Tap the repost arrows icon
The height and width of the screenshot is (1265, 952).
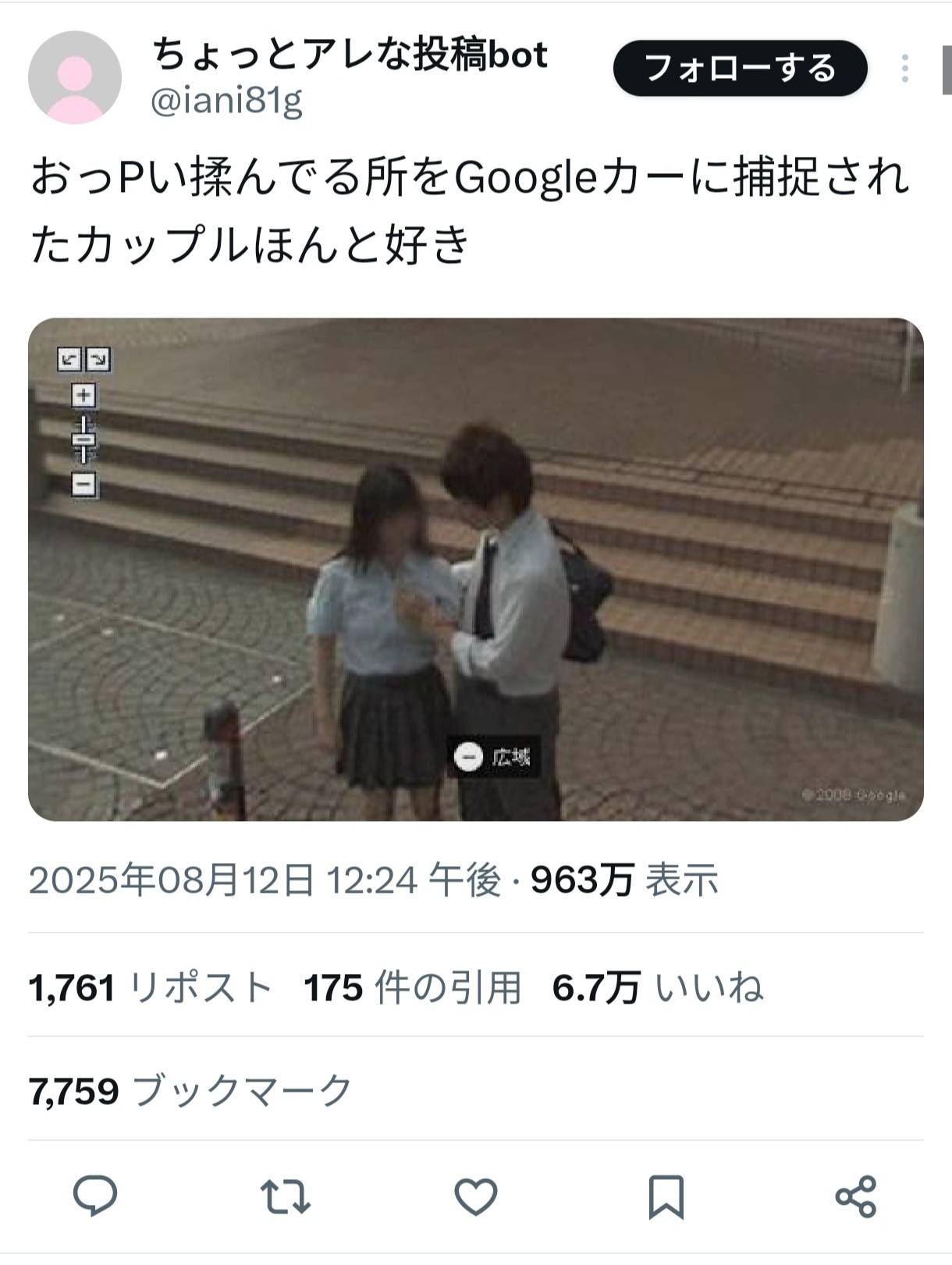(285, 1197)
